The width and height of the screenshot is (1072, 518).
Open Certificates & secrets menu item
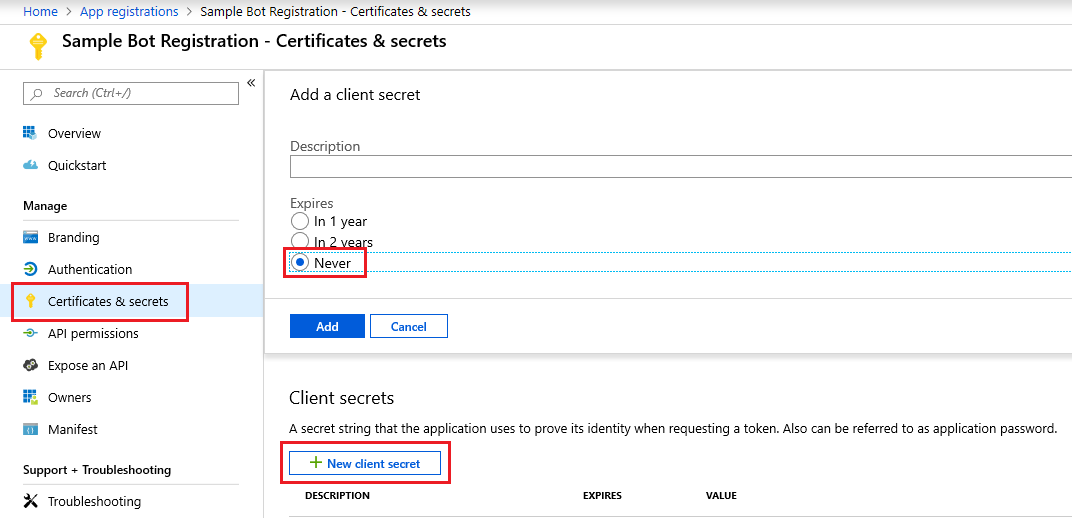pos(108,301)
